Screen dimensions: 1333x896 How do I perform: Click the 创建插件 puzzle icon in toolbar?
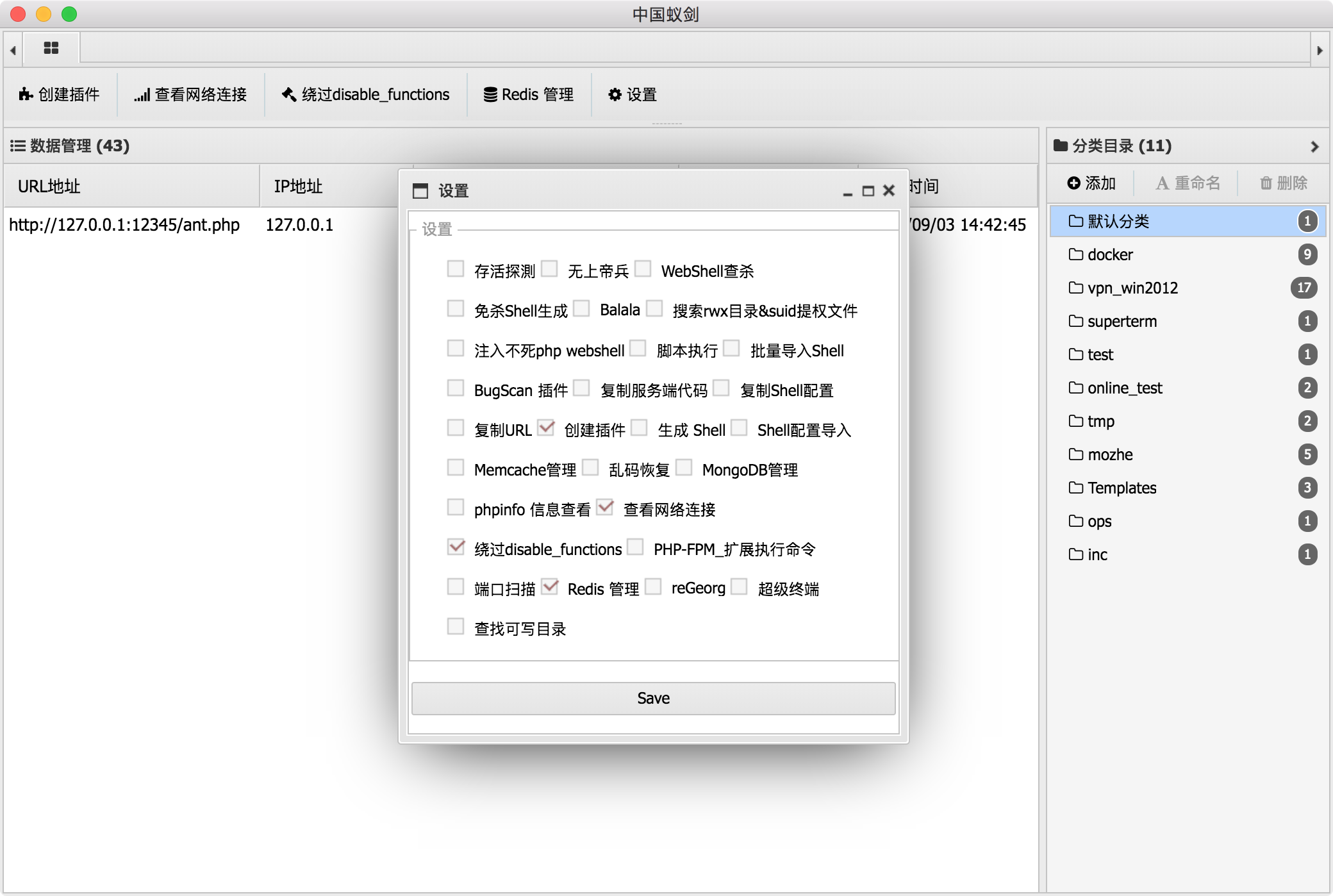[x=26, y=95]
